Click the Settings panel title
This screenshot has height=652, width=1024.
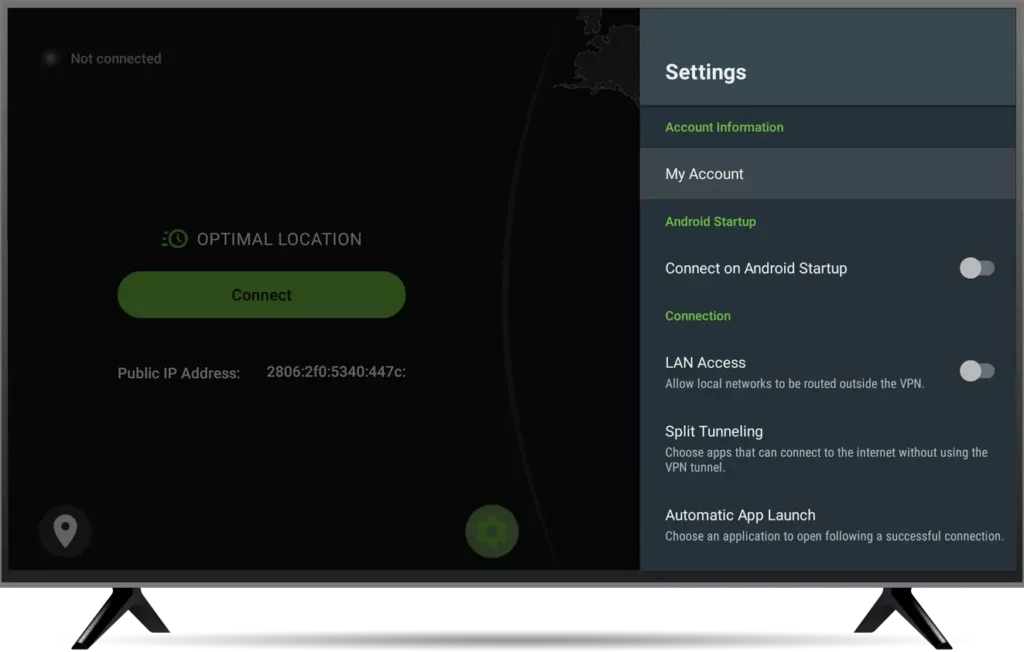tap(705, 71)
